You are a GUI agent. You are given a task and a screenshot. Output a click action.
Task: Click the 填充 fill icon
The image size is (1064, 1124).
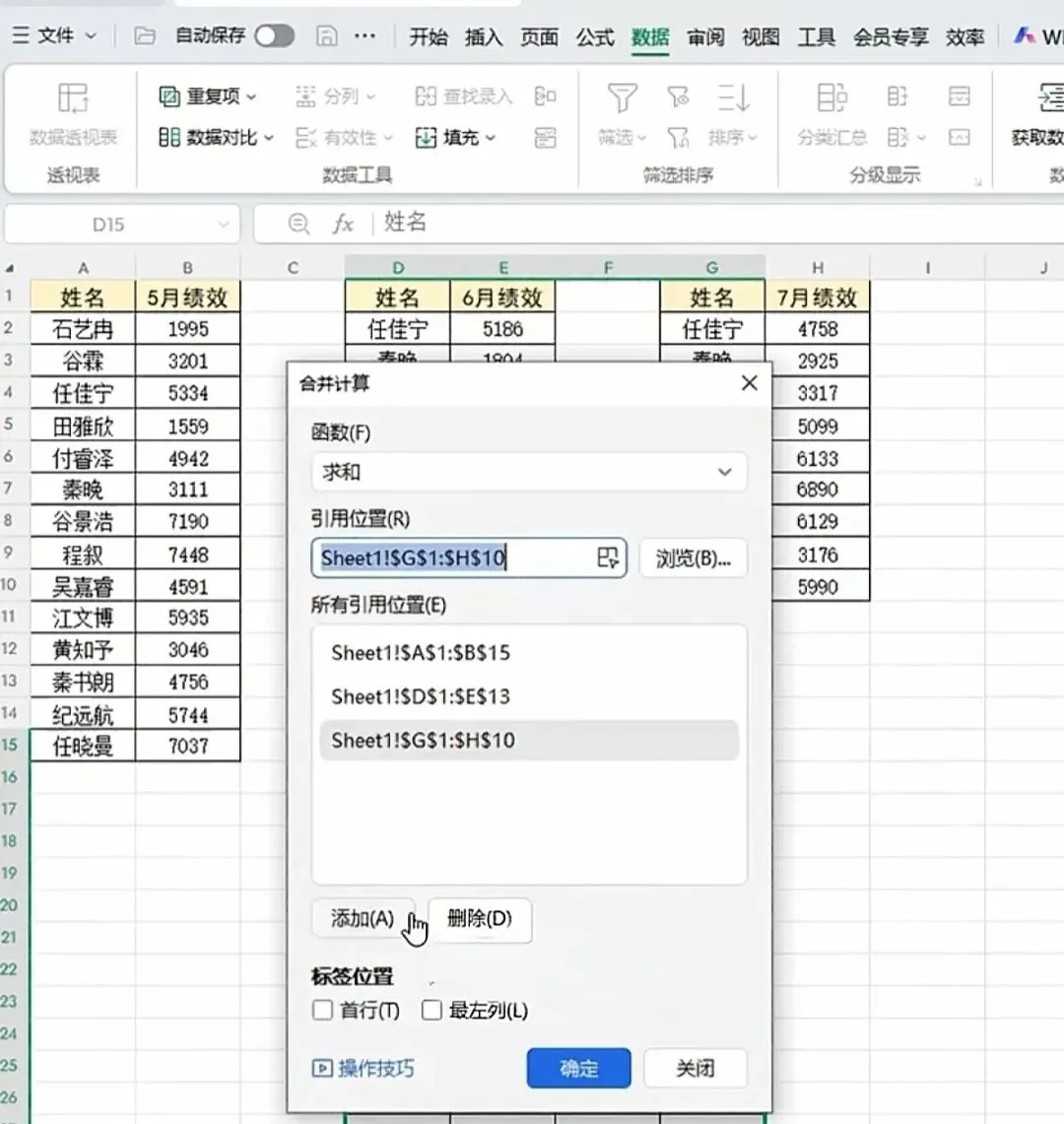tap(426, 137)
